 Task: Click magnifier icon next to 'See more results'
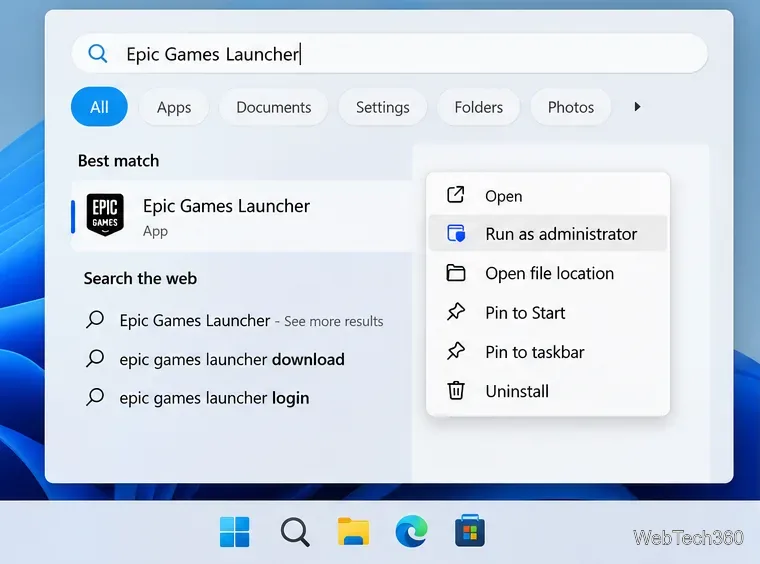pyautogui.click(x=95, y=320)
